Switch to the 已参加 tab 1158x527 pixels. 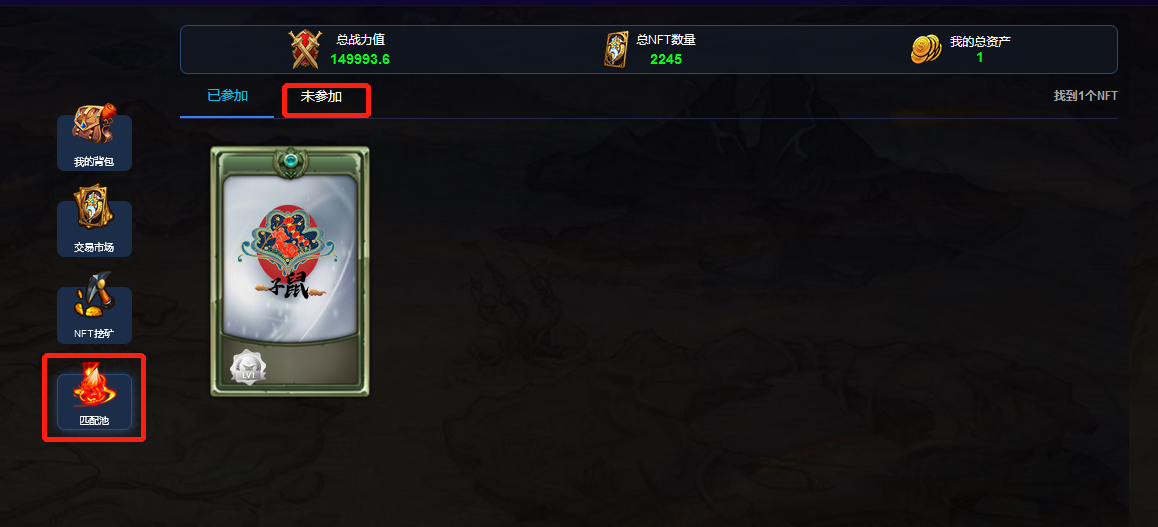(x=227, y=95)
